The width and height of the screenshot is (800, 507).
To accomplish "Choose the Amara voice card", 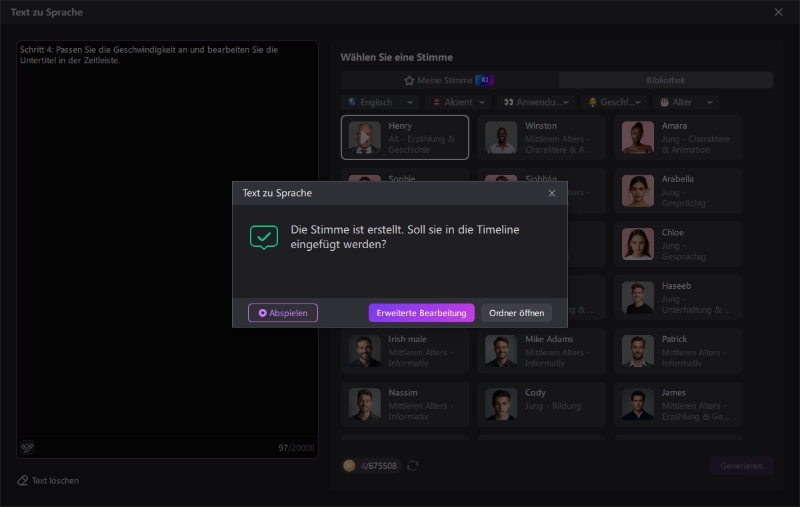I will tap(680, 137).
